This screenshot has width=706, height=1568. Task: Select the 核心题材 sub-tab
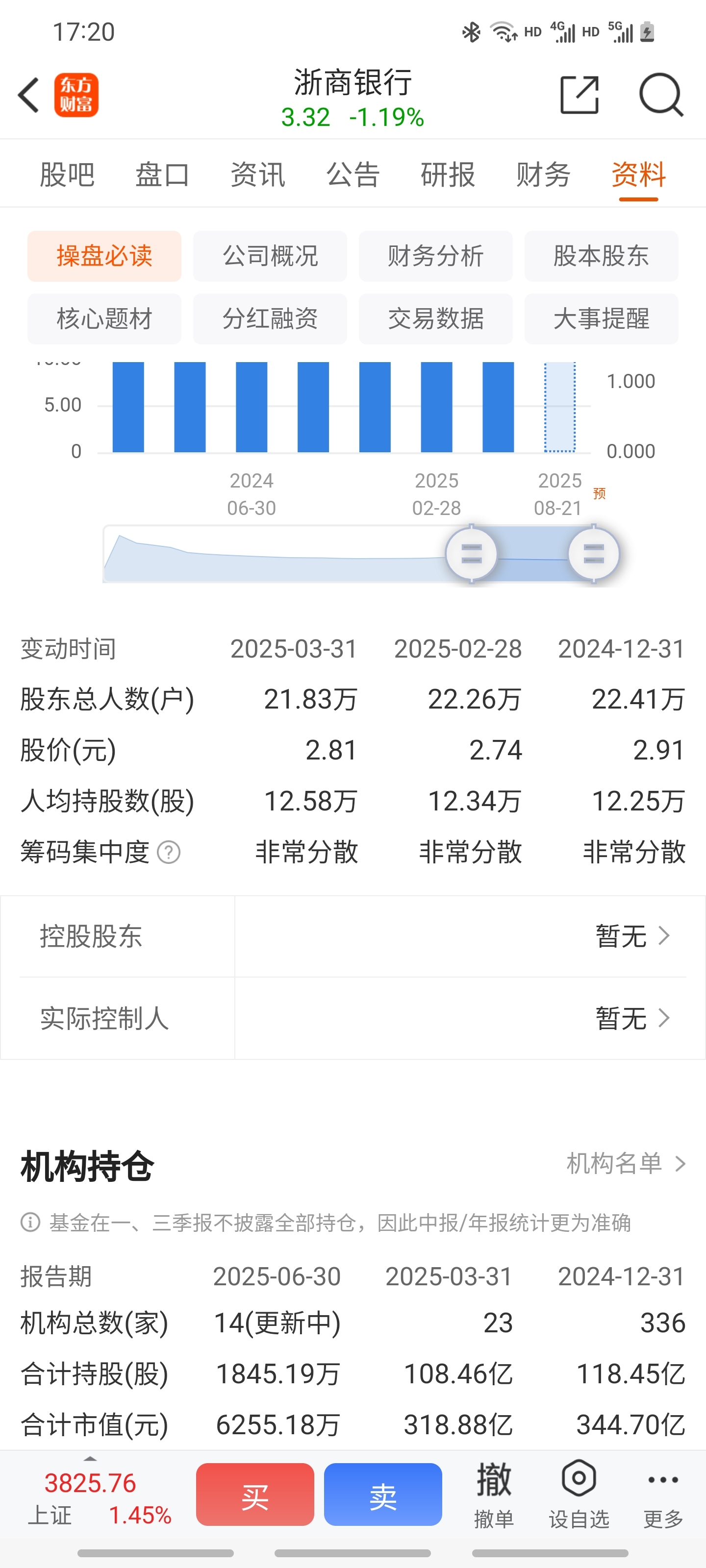pyautogui.click(x=104, y=319)
